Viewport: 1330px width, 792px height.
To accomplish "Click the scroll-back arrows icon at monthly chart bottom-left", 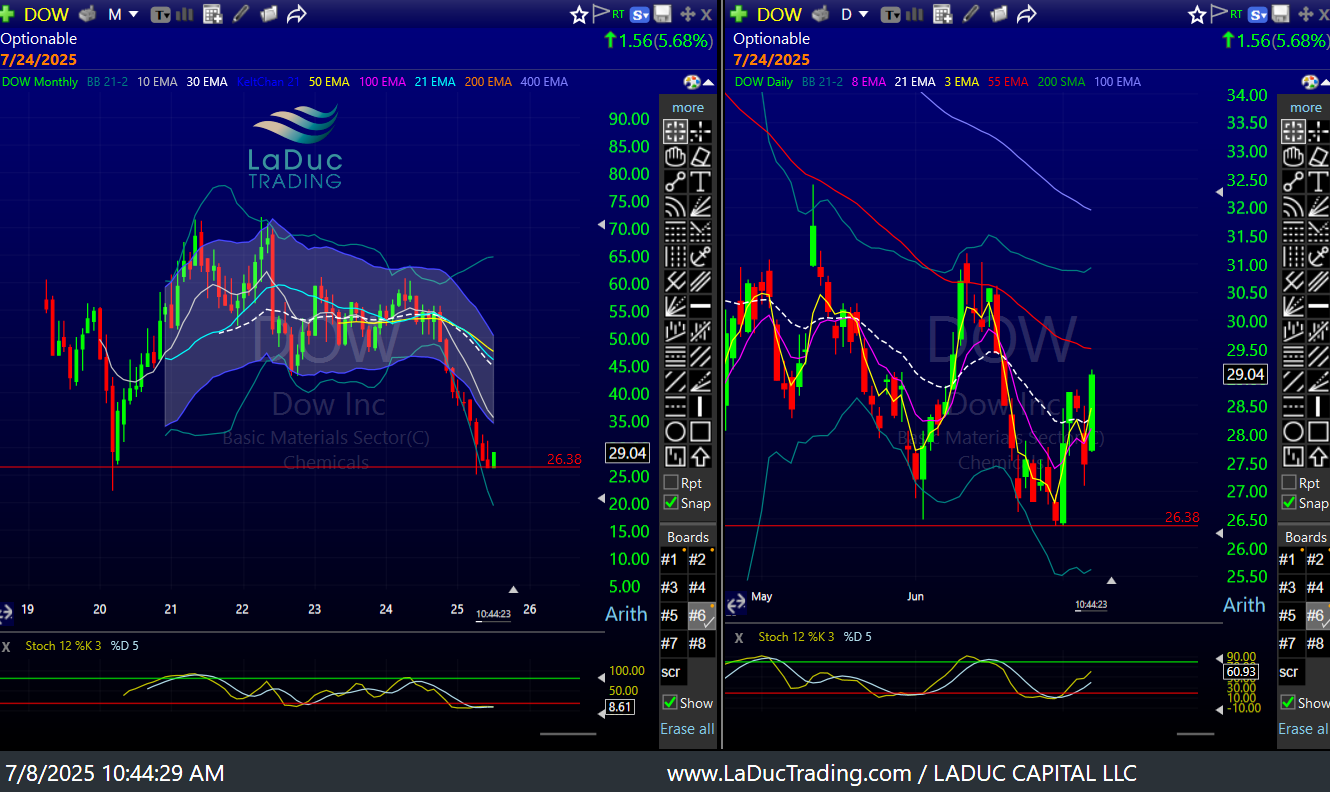I will 6,611.
